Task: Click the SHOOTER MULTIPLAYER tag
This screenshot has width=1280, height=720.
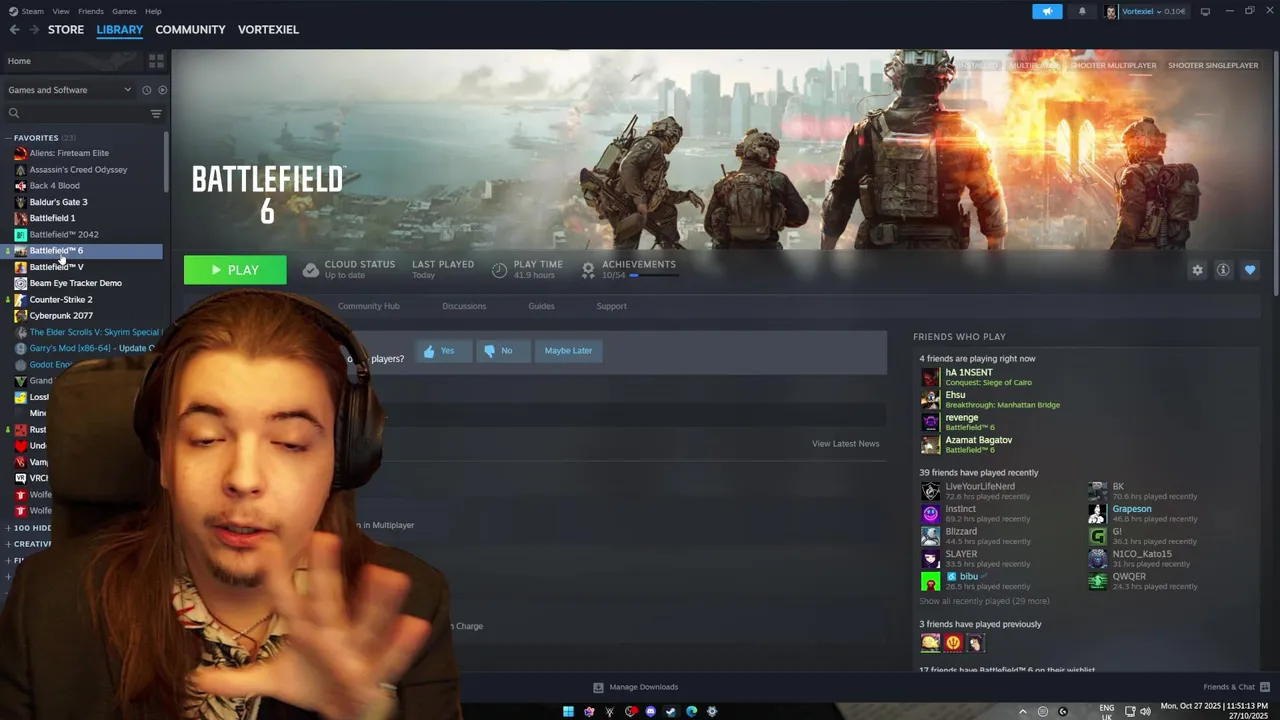Action: tap(1113, 65)
